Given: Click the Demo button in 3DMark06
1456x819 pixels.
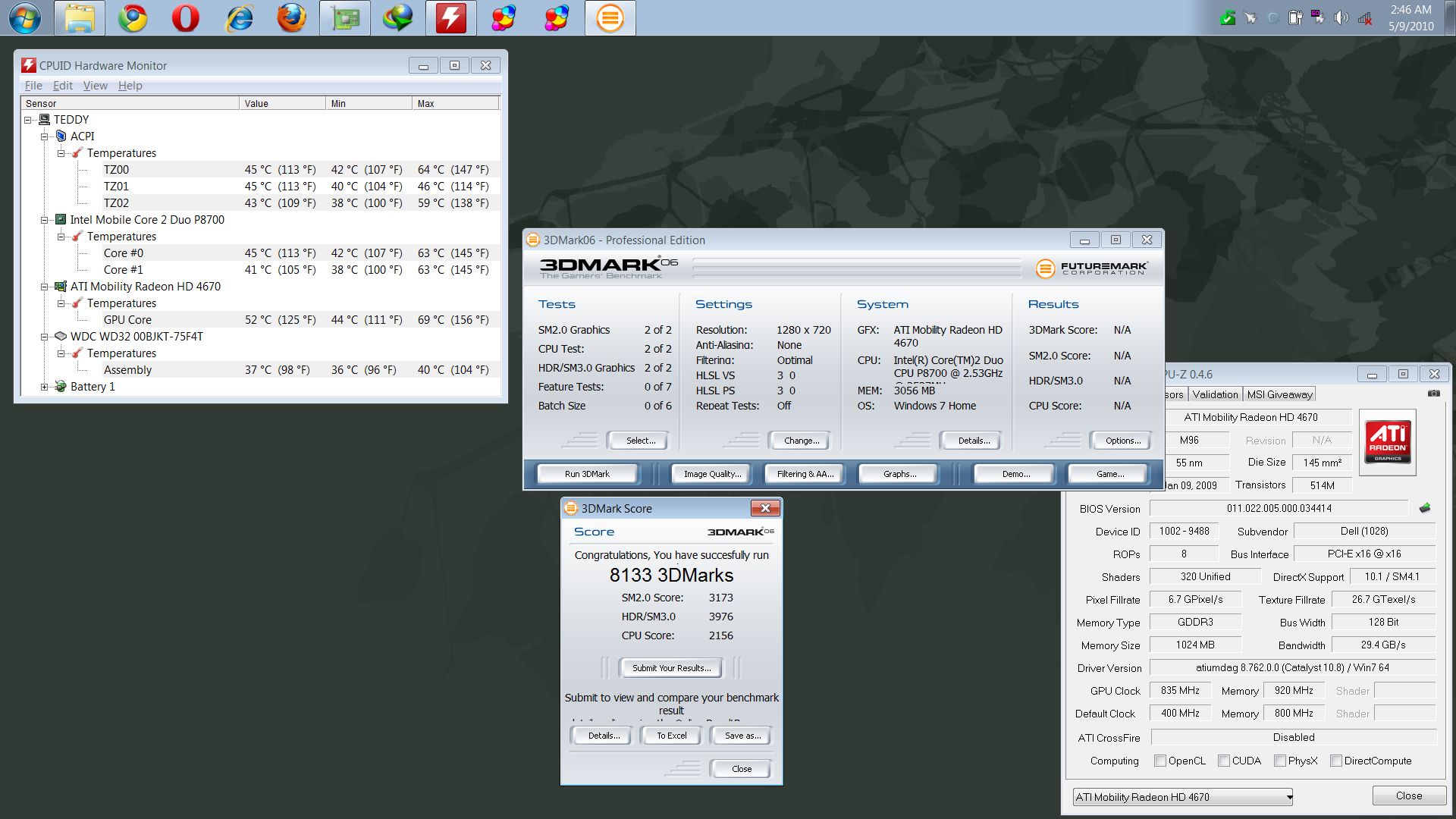Looking at the screenshot, I should 1016,474.
